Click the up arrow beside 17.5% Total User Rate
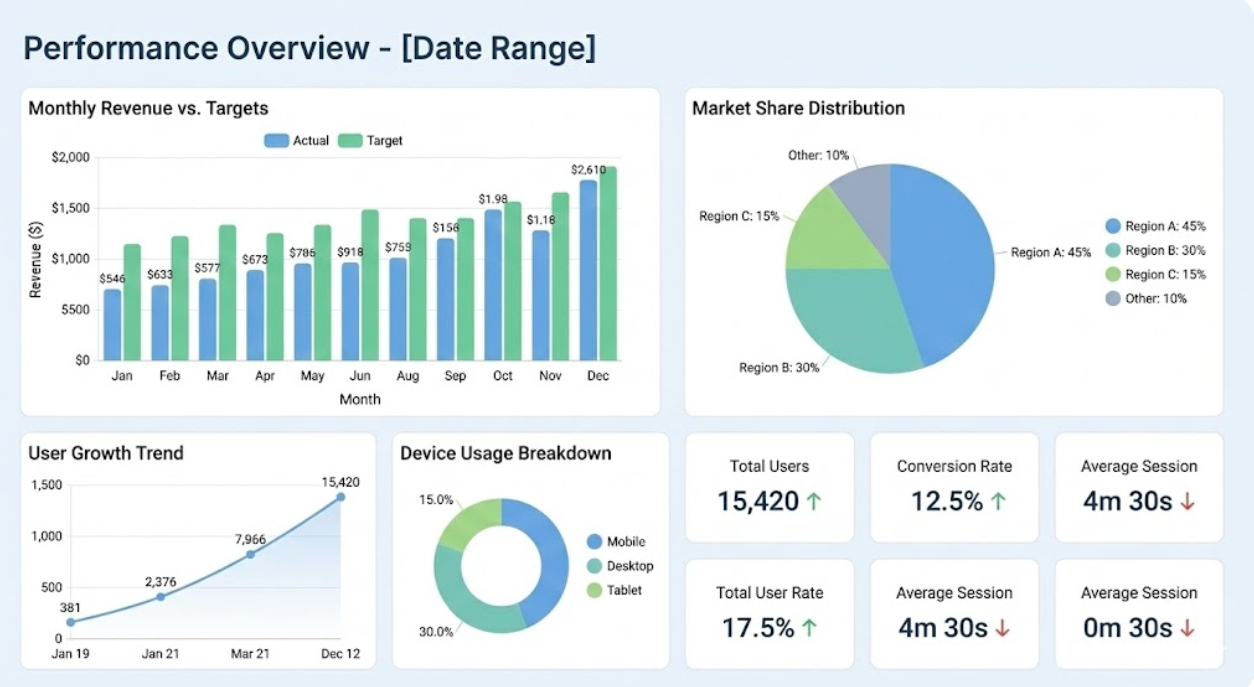This screenshot has width=1254, height=687. click(x=809, y=628)
